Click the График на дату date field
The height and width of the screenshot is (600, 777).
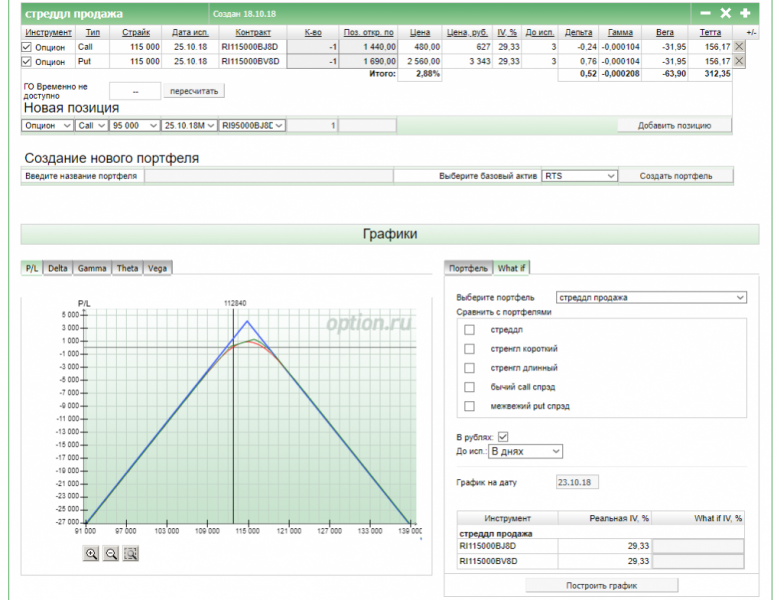point(576,482)
